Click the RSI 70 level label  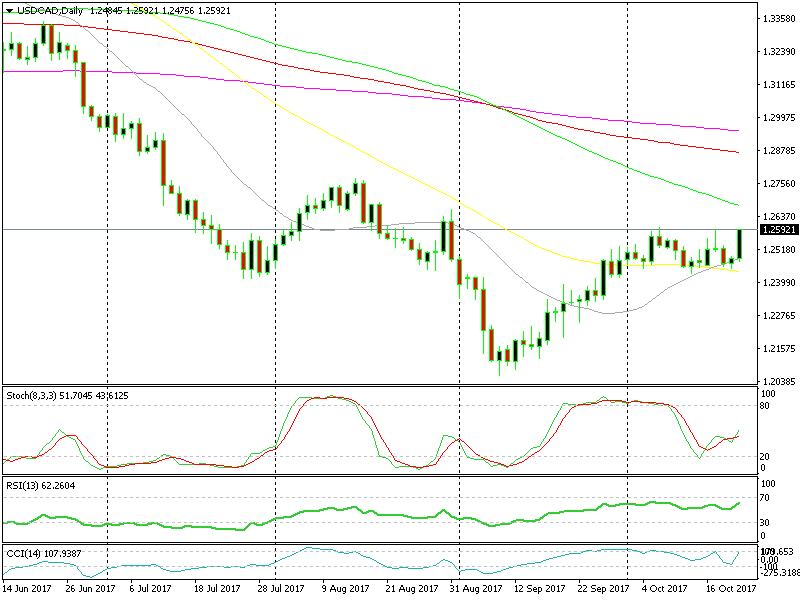coord(765,497)
